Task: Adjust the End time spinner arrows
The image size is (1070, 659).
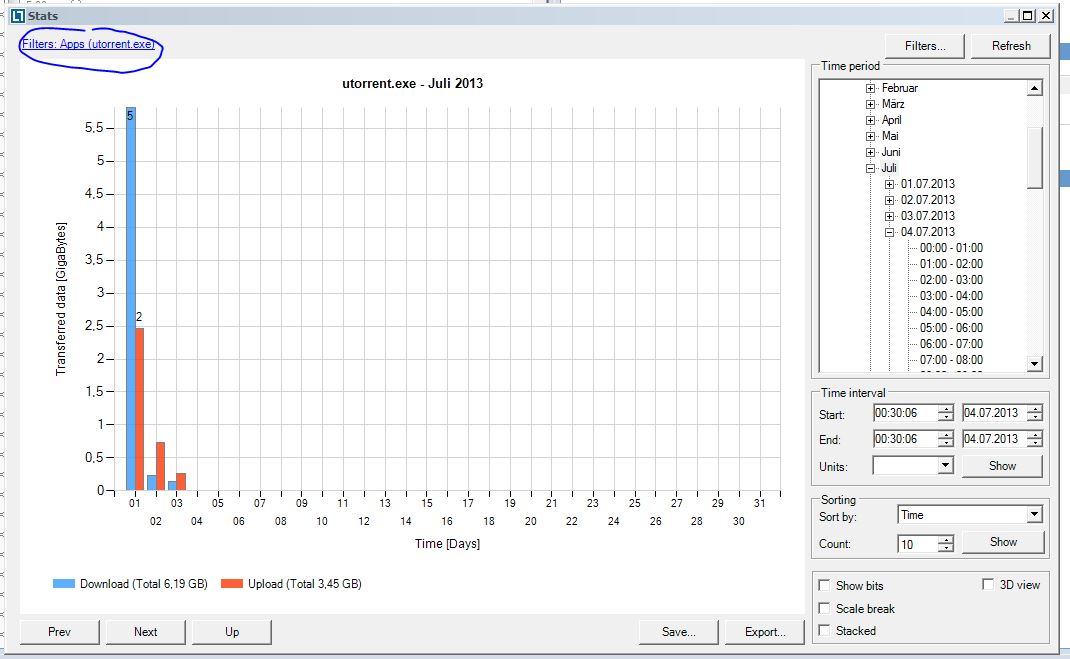Action: click(x=945, y=439)
